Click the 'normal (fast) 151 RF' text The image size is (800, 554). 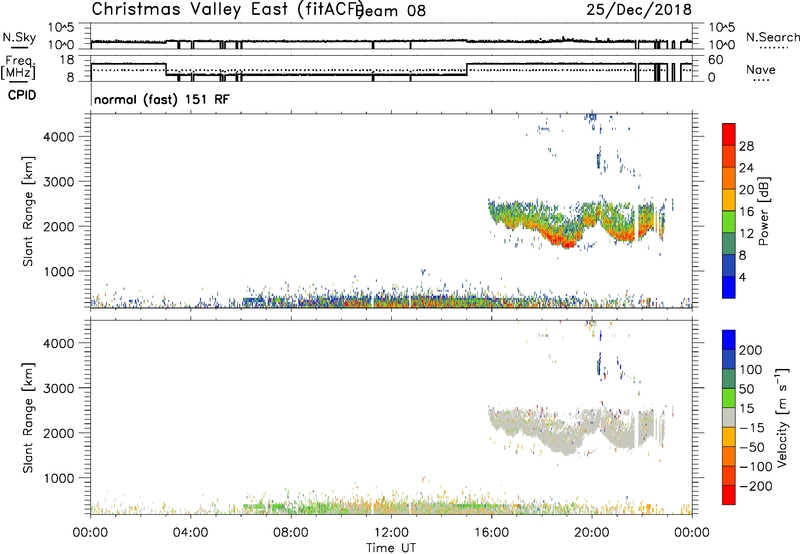pyautogui.click(x=162, y=99)
